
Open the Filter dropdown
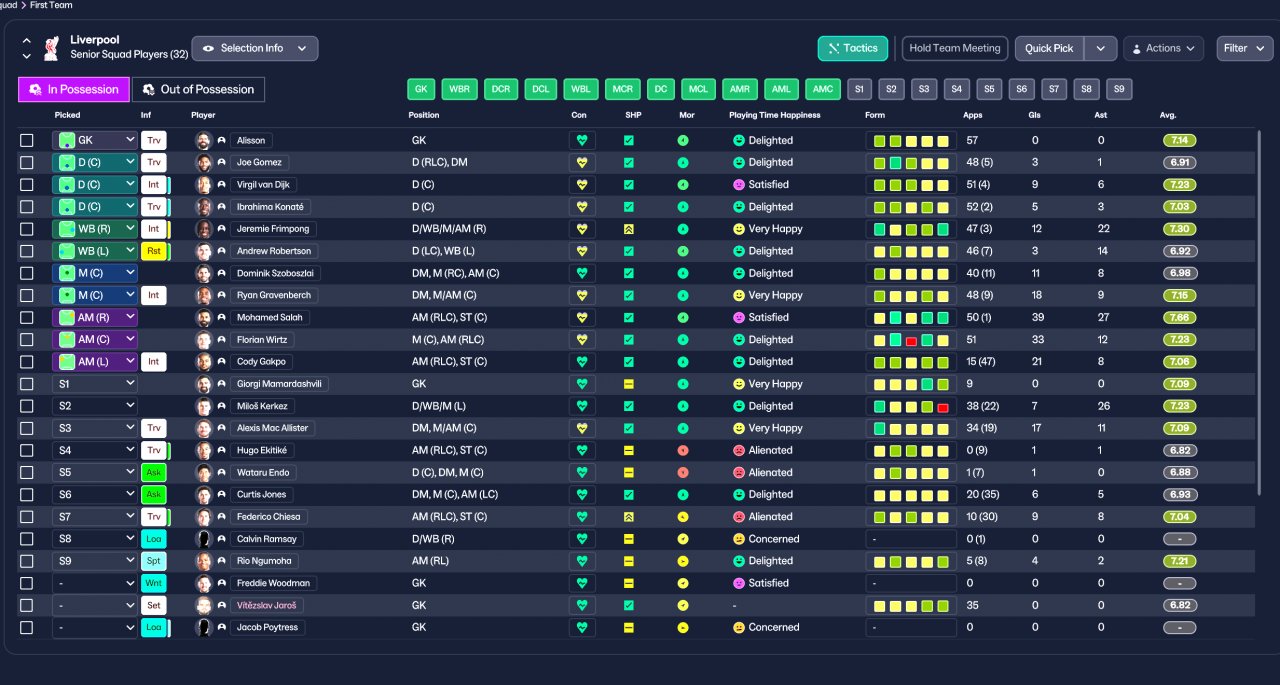pyautogui.click(x=1245, y=48)
